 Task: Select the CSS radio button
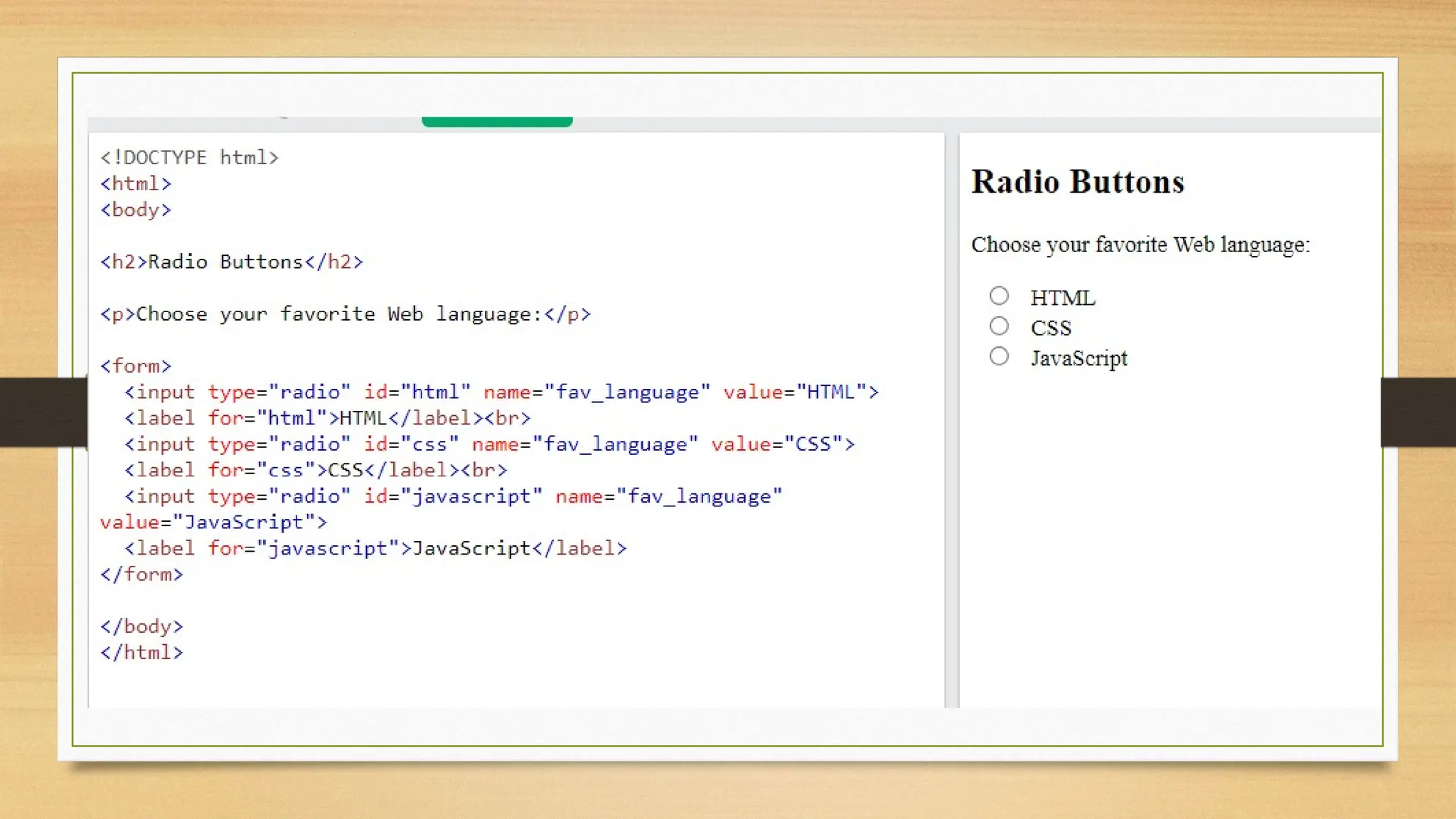(x=999, y=326)
